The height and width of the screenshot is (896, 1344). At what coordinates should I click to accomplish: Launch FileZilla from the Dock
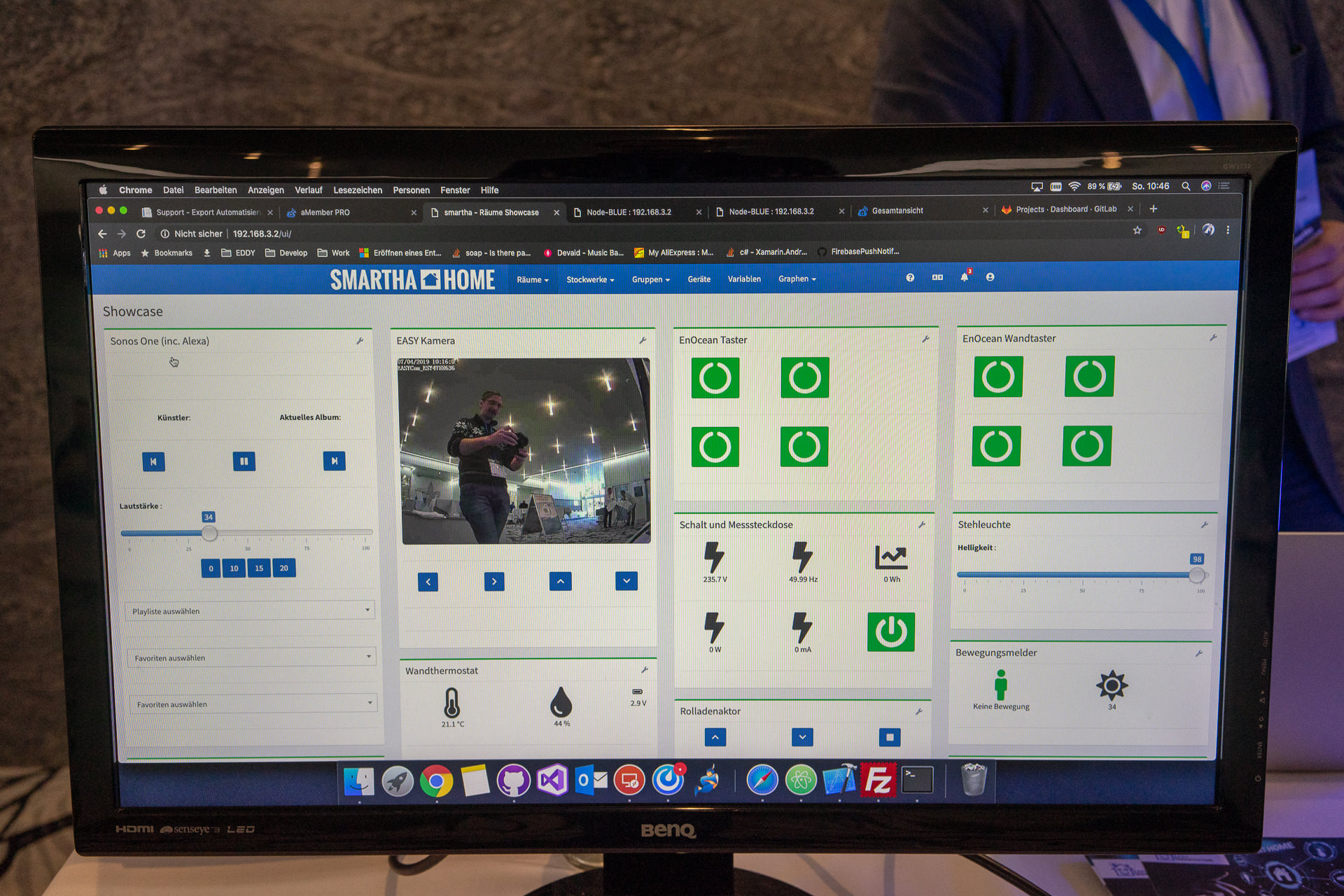(878, 779)
